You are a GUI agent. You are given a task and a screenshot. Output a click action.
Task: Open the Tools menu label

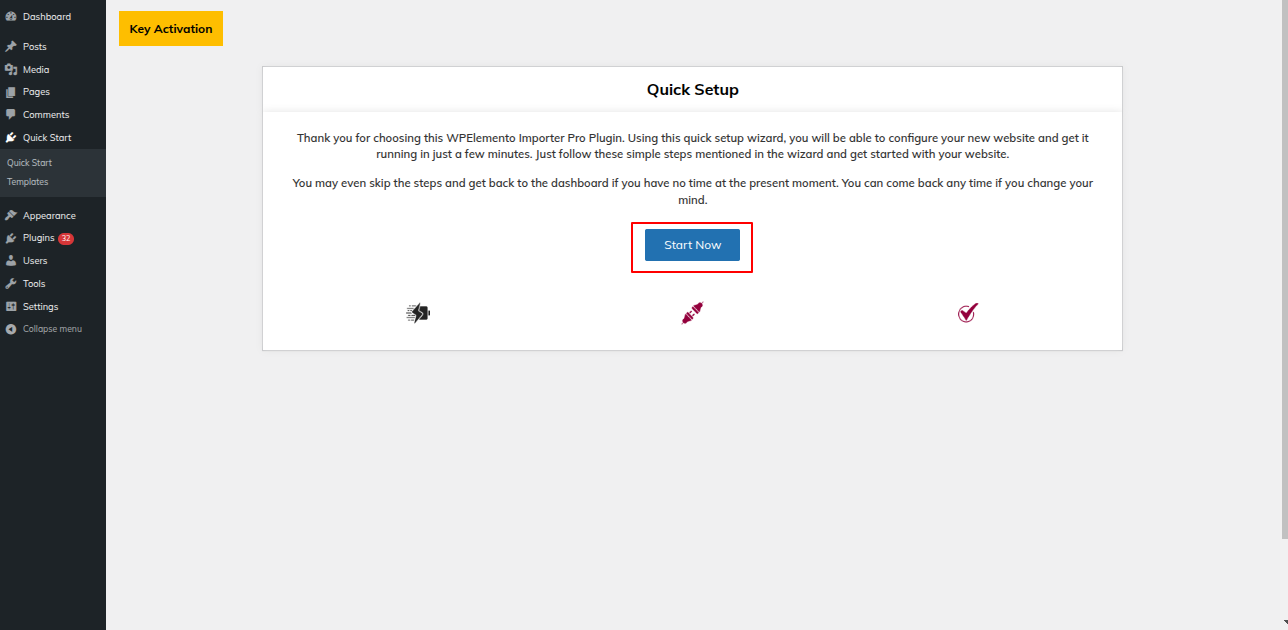(x=34, y=284)
